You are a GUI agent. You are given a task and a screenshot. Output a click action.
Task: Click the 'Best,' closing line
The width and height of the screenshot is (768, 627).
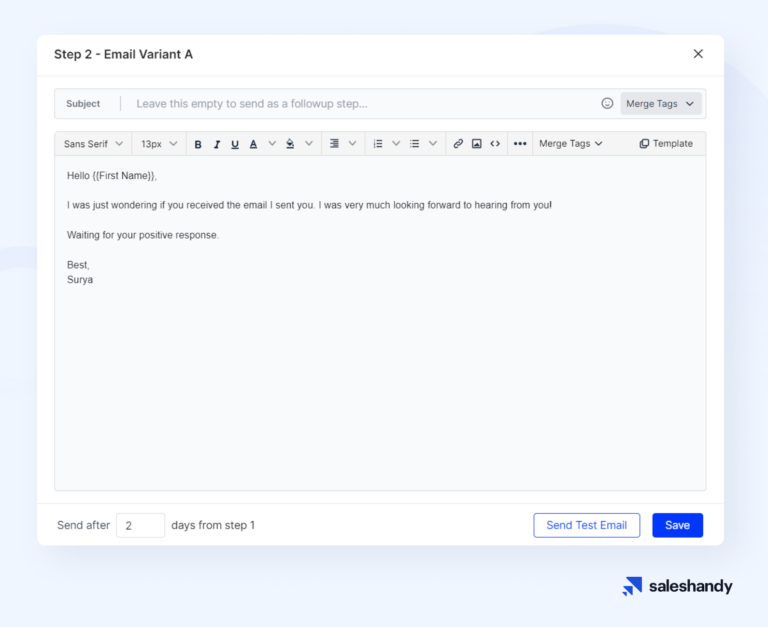pos(78,265)
